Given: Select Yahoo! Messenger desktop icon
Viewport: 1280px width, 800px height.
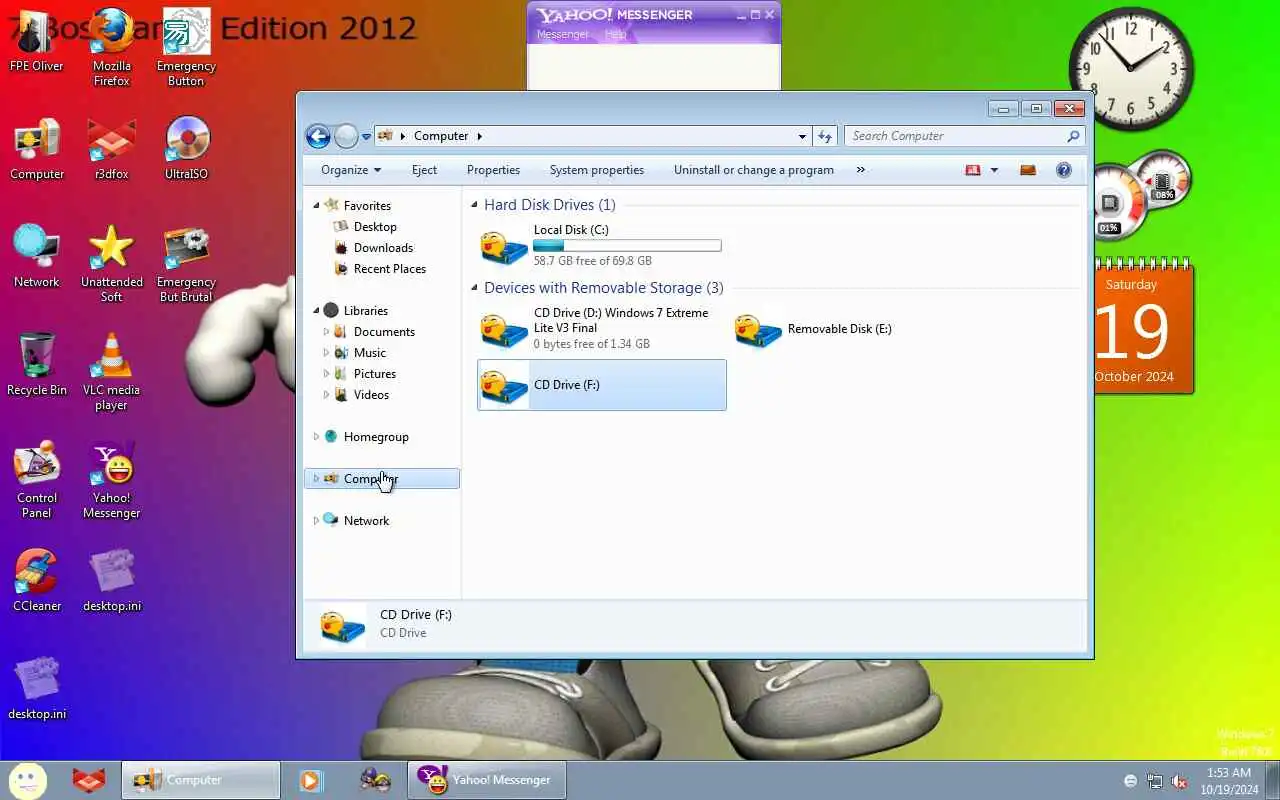Looking at the screenshot, I should 111,480.
